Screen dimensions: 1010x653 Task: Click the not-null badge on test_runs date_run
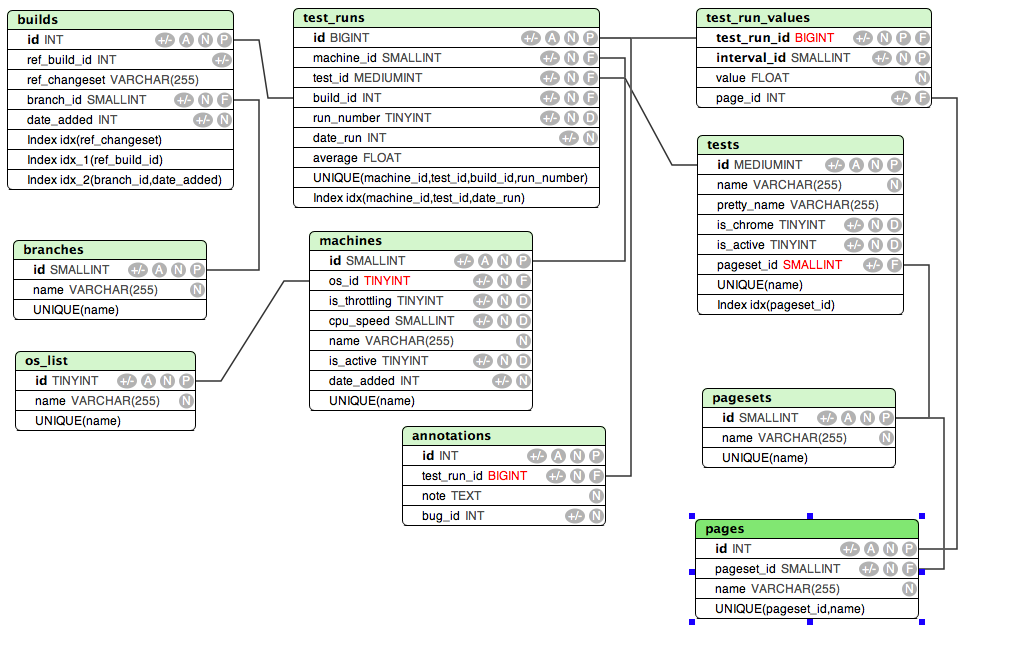[x=590, y=138]
